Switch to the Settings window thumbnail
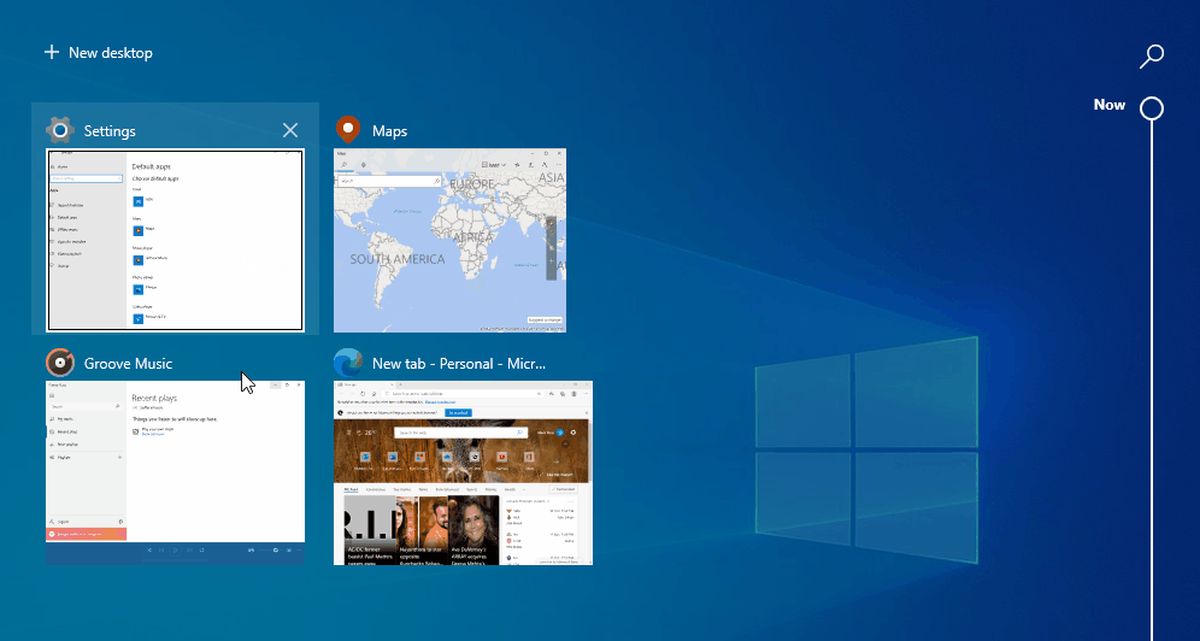This screenshot has width=1200, height=641. pos(175,240)
